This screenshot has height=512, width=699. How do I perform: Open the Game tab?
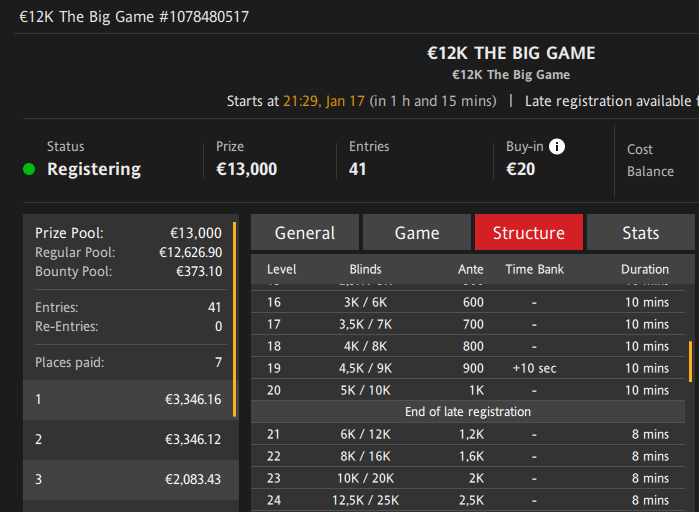tap(417, 233)
